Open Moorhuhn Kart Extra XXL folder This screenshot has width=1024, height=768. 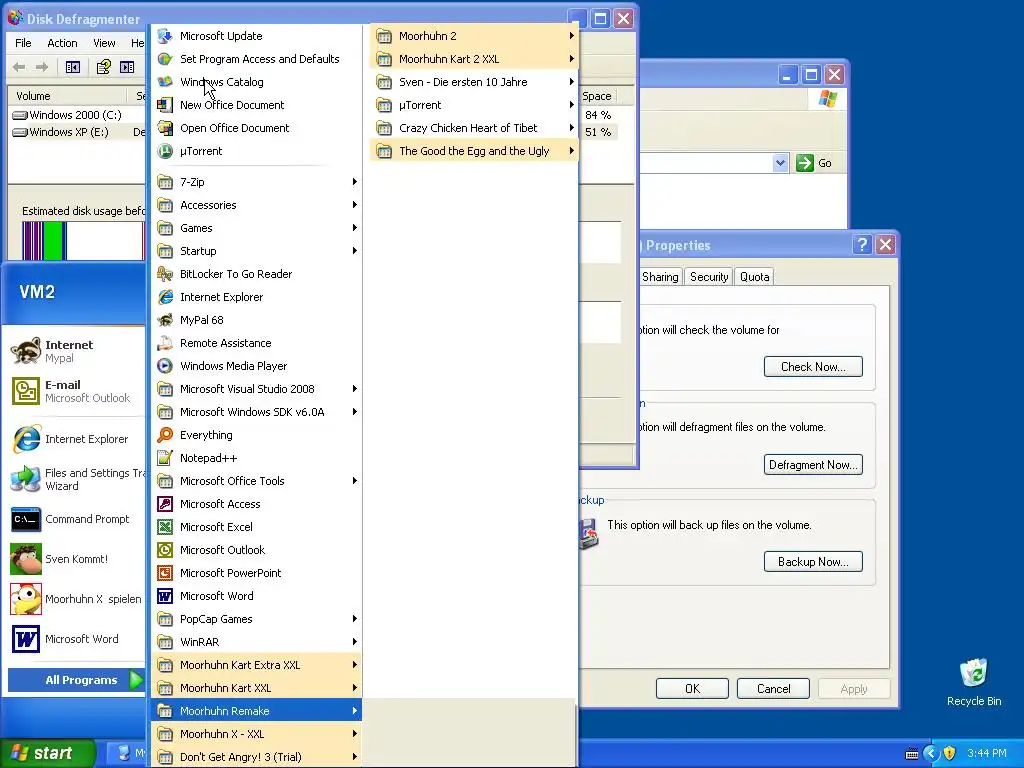point(256,665)
